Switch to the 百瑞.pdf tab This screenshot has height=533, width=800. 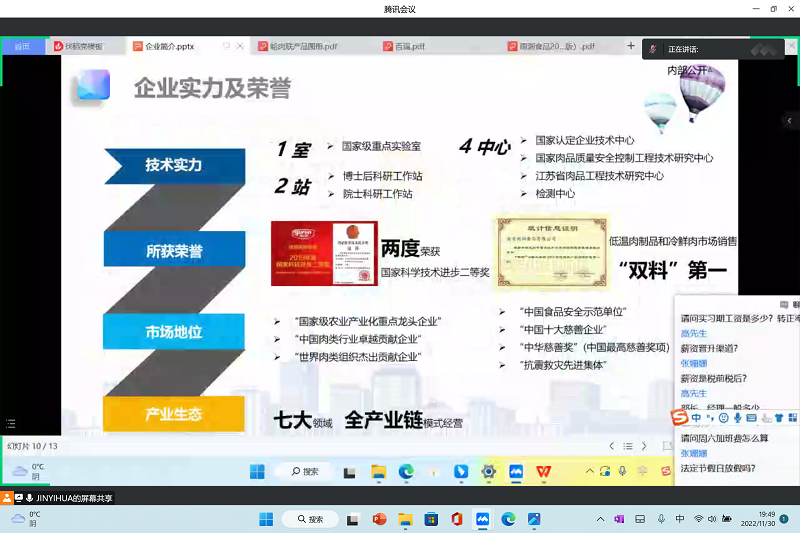click(x=410, y=46)
